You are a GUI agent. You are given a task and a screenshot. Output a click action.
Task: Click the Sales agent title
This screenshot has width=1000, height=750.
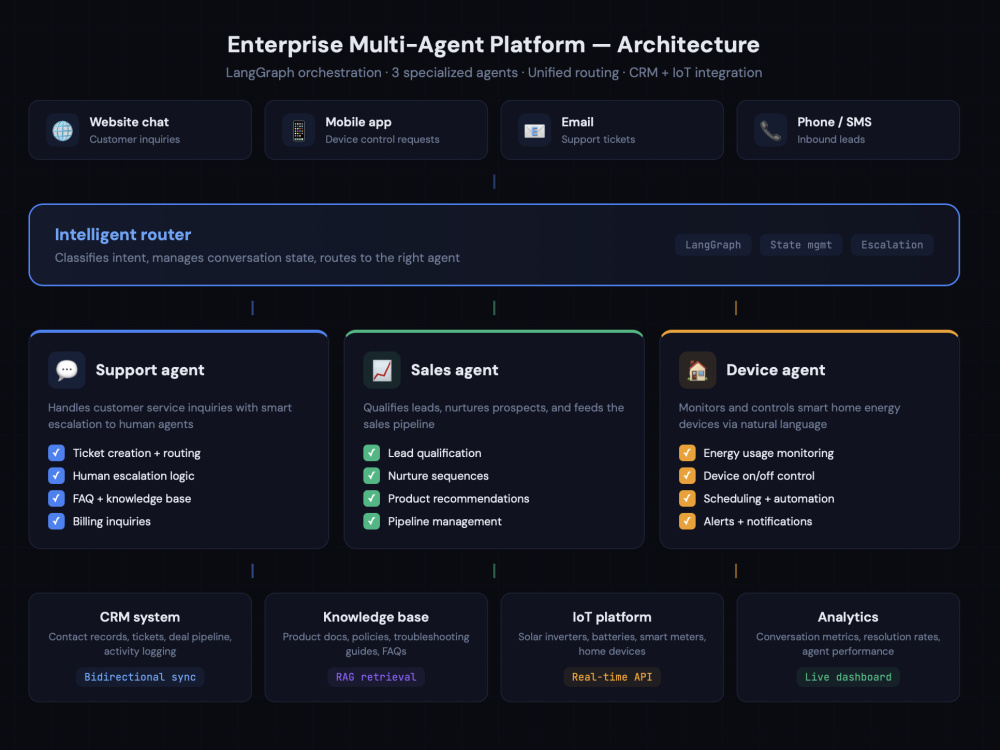coord(455,370)
